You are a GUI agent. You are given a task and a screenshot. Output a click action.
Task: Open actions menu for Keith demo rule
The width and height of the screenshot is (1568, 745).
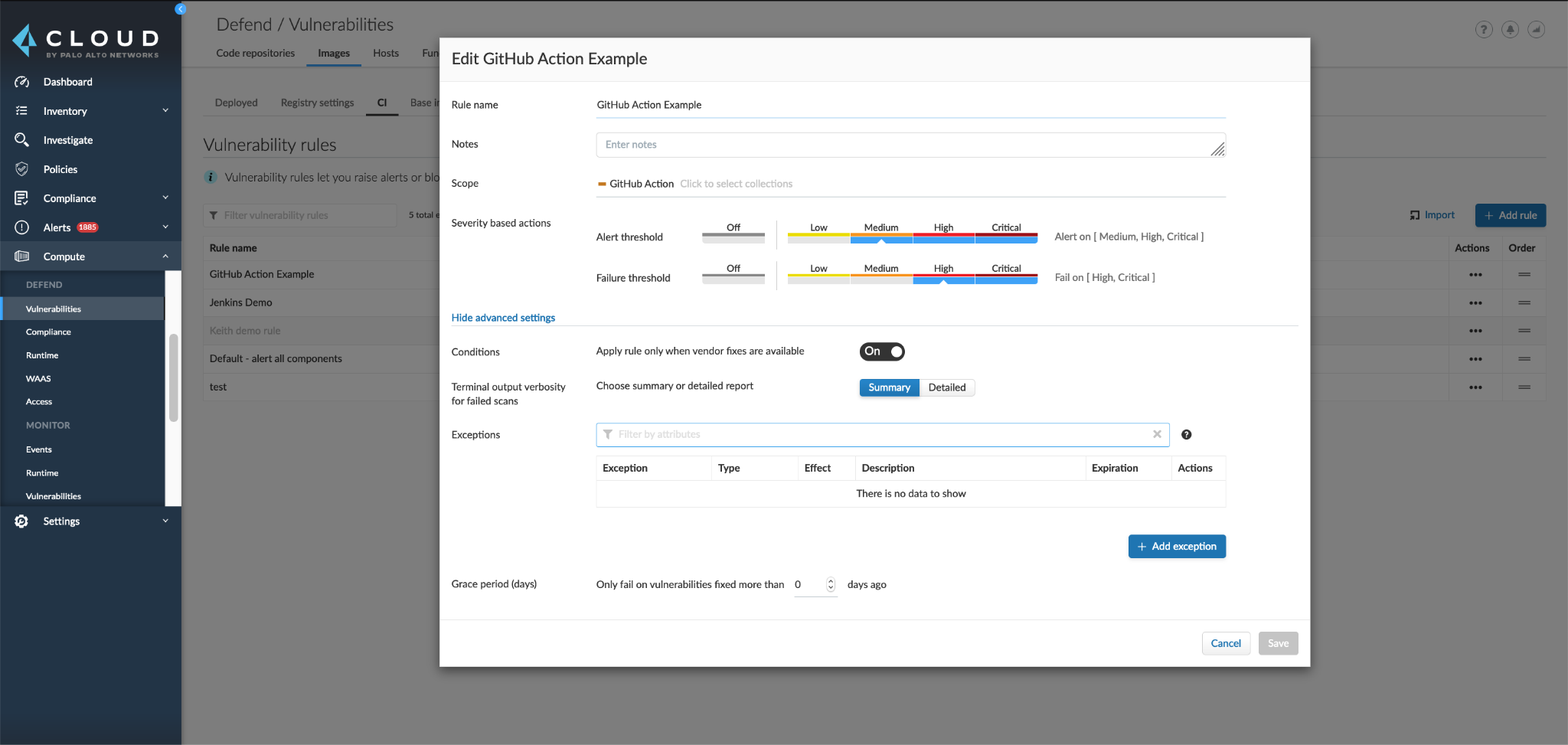coord(1475,331)
